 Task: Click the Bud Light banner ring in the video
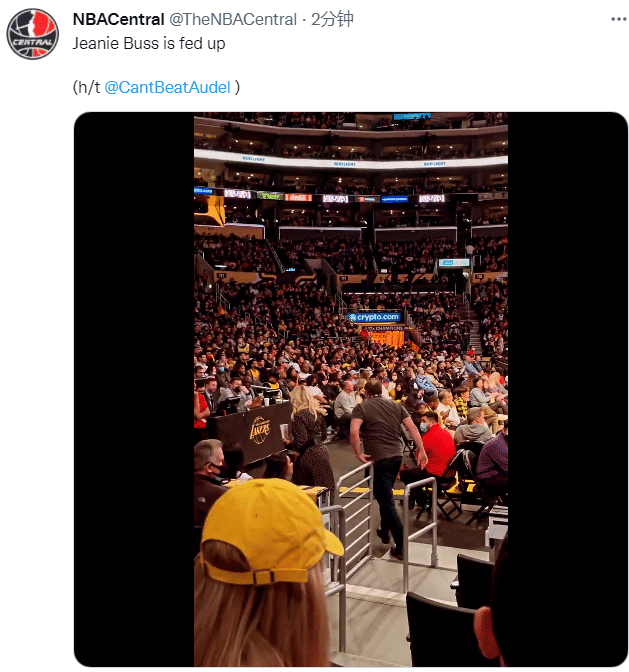pos(350,161)
